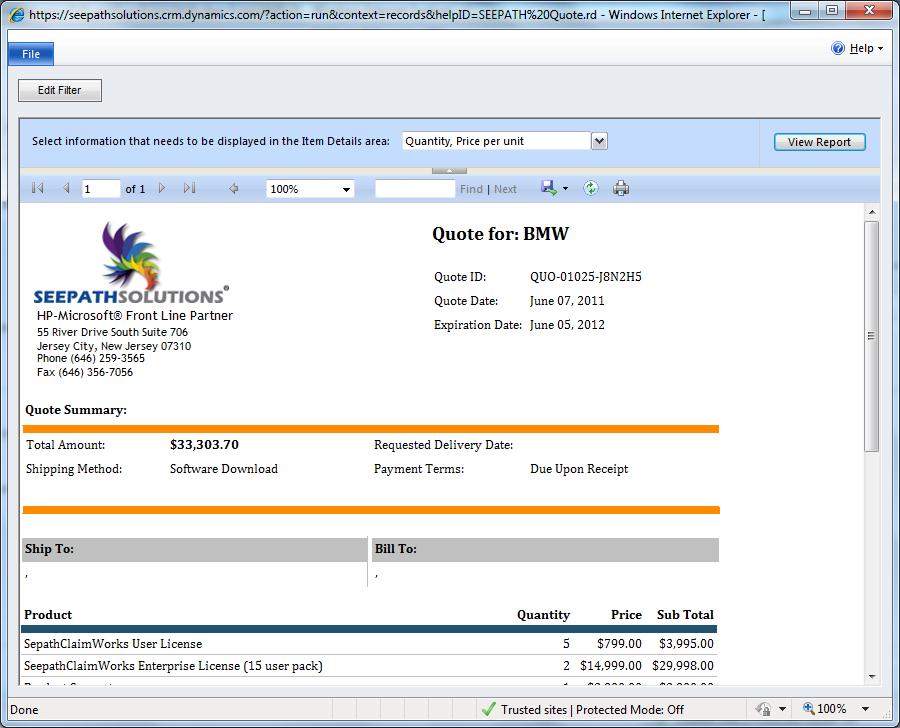Click the previous page arrow
This screenshot has height=728, width=900.
coord(66,188)
